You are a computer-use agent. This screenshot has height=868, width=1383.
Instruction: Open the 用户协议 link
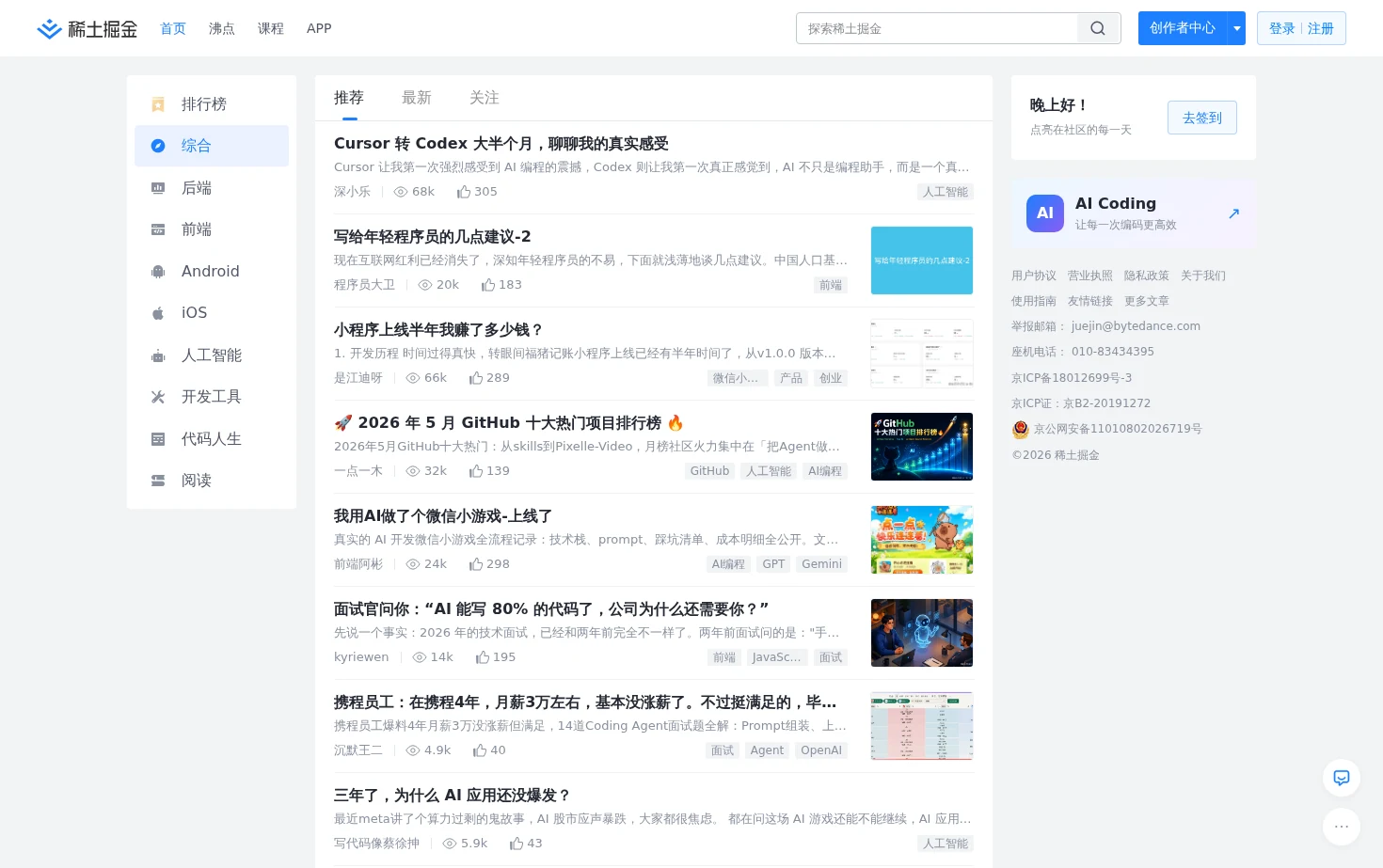tap(1034, 276)
